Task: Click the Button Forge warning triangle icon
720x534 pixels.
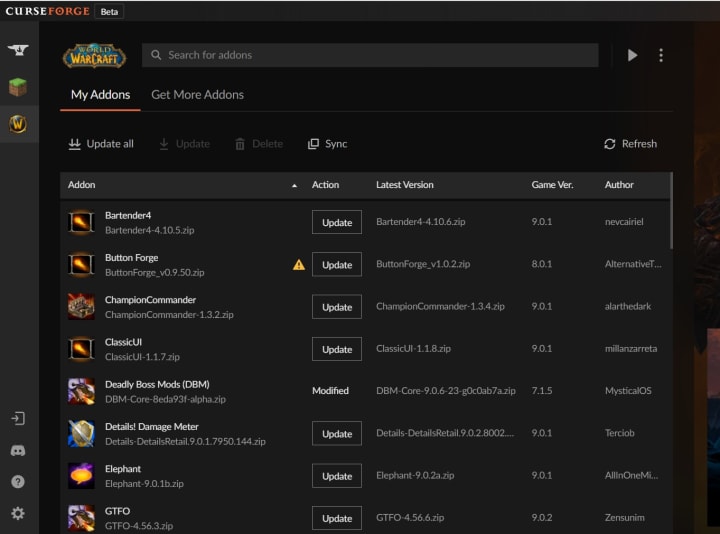Action: pyautogui.click(x=299, y=264)
